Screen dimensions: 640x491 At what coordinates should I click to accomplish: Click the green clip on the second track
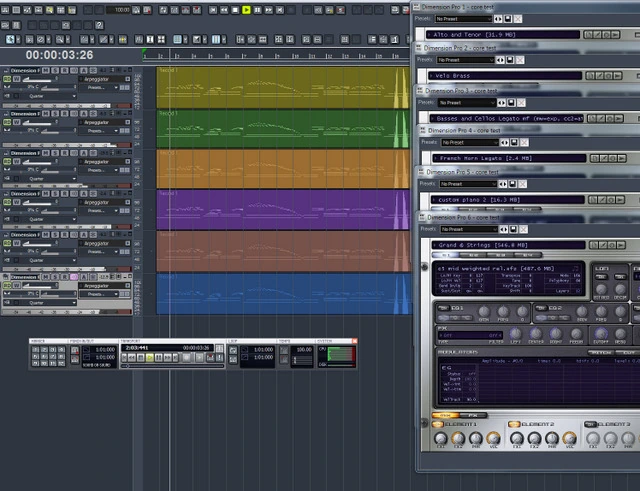click(x=282, y=129)
